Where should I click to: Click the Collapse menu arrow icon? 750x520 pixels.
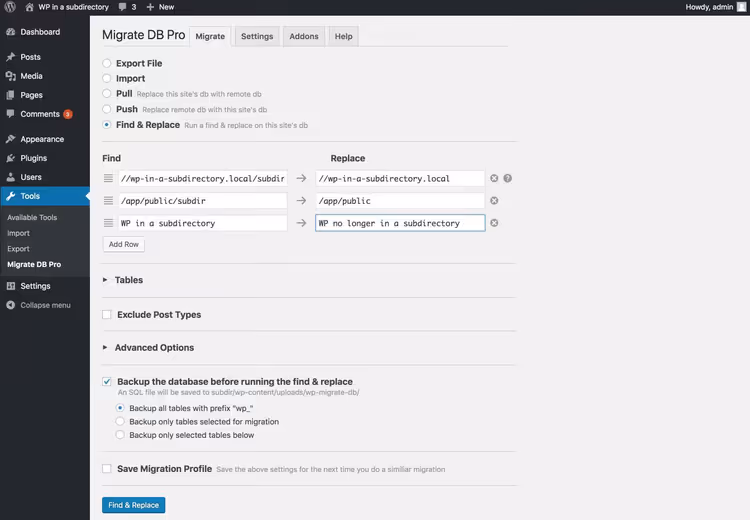(x=11, y=305)
